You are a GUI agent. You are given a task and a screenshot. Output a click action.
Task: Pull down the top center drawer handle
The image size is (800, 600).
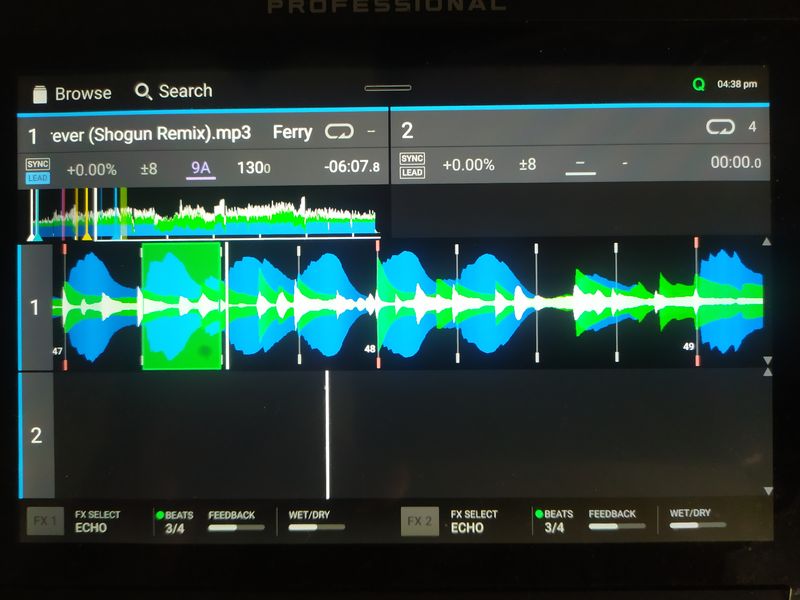388,88
